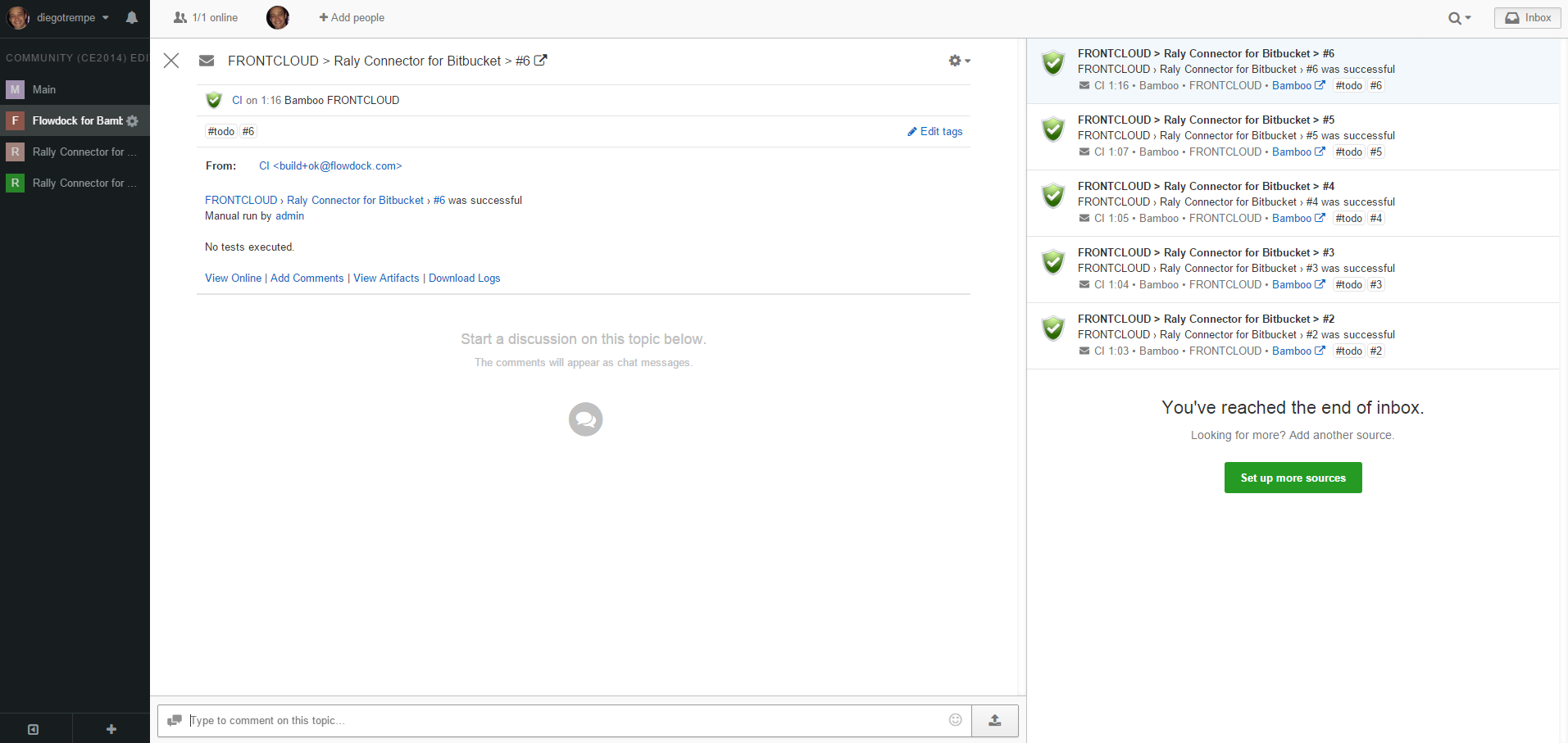This screenshot has width=1568, height=743.
Task: Open Flowdock for Bamboo flow settings gear
Action: 133,121
